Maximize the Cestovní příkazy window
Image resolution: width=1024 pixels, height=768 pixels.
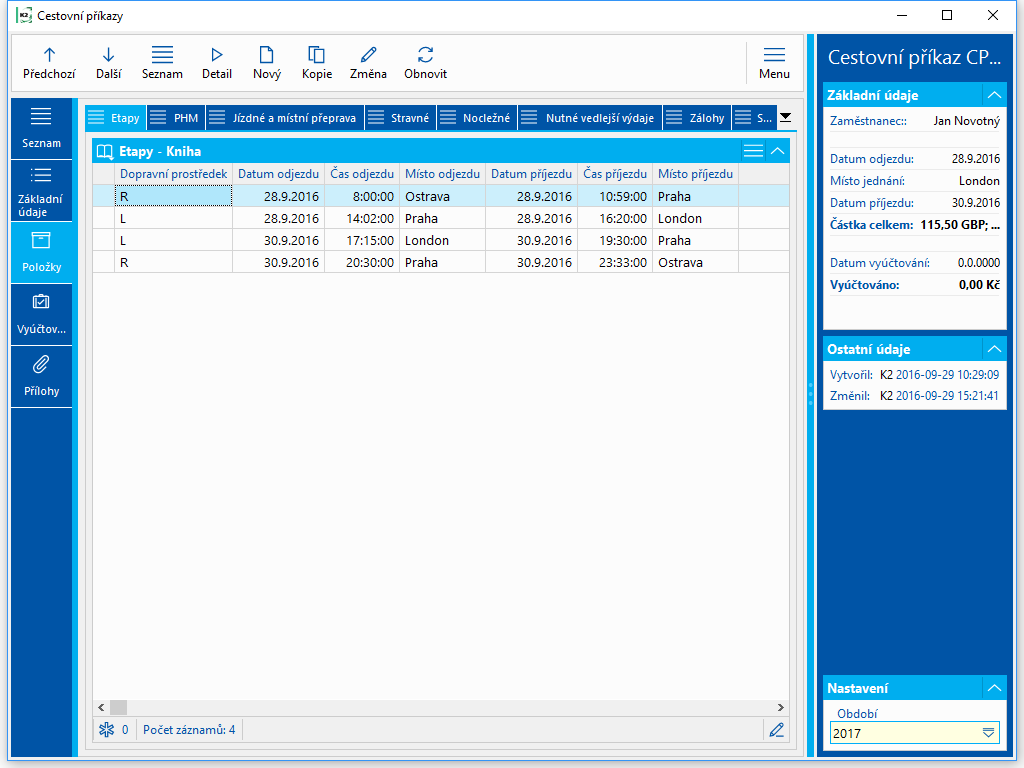946,16
